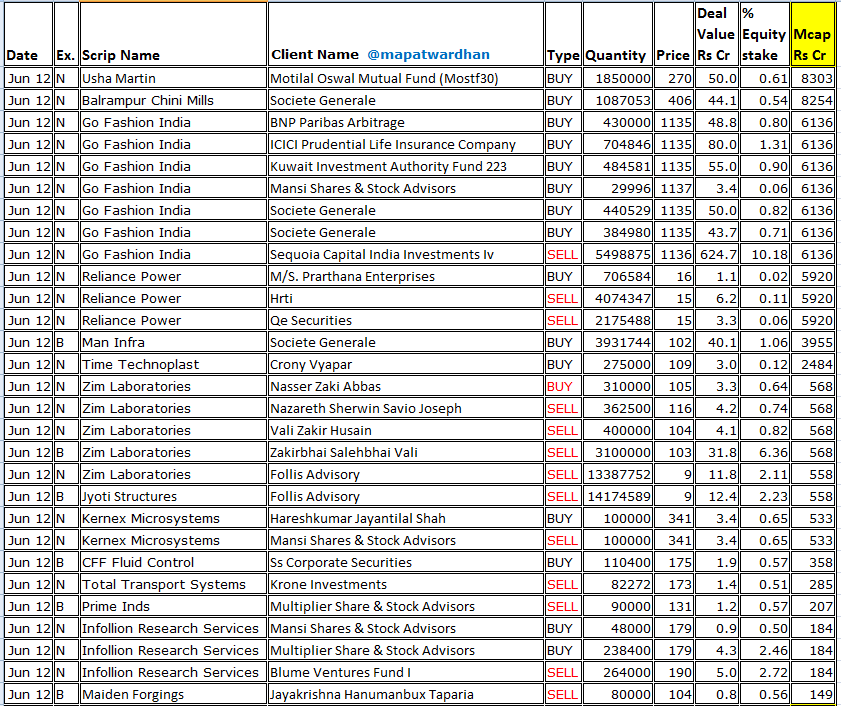Select the 'Man Infra' scrip cell
Viewport: 841px width, 706px height.
coord(173,342)
